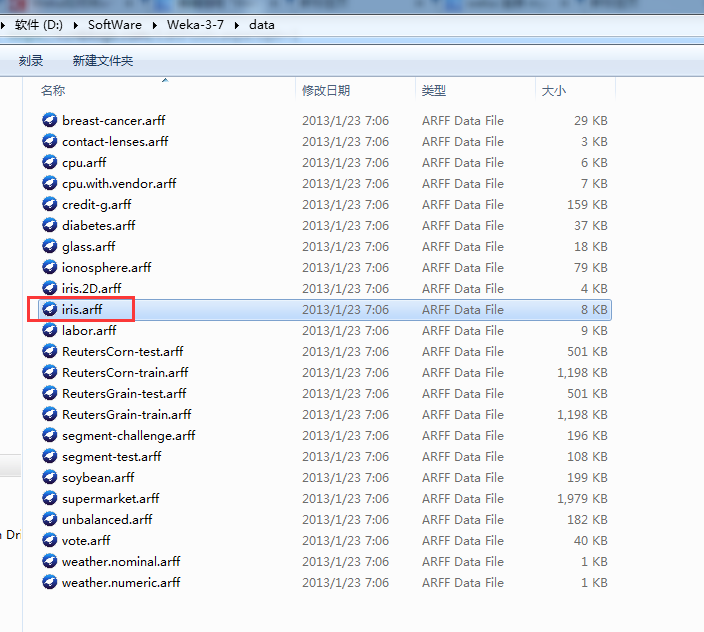Viewport: 704px width, 632px height.
Task: Select the file name ionosphere.arff
Action: (106, 268)
